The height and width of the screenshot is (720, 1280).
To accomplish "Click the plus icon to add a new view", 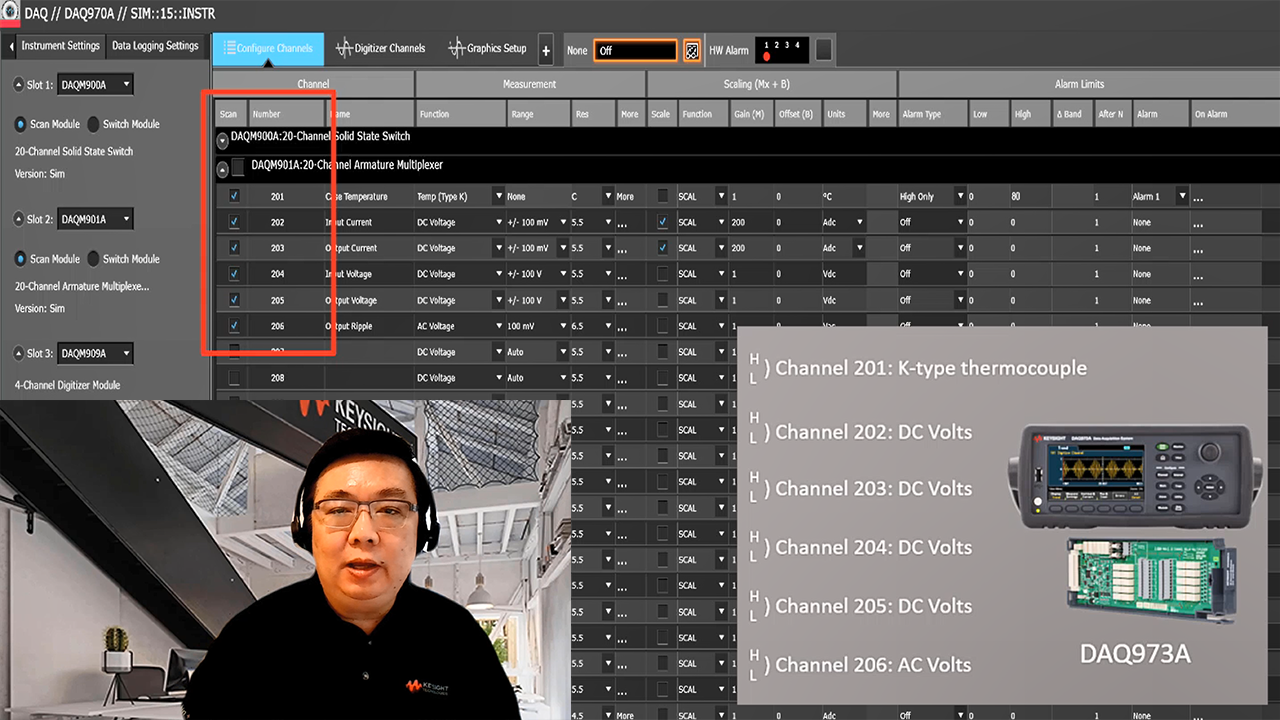I will pos(545,48).
